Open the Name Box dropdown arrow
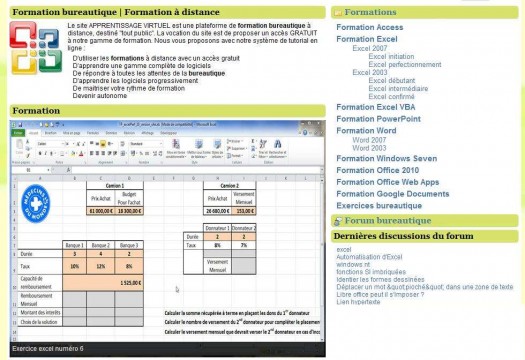The width and height of the screenshot is (525, 360). [48, 170]
